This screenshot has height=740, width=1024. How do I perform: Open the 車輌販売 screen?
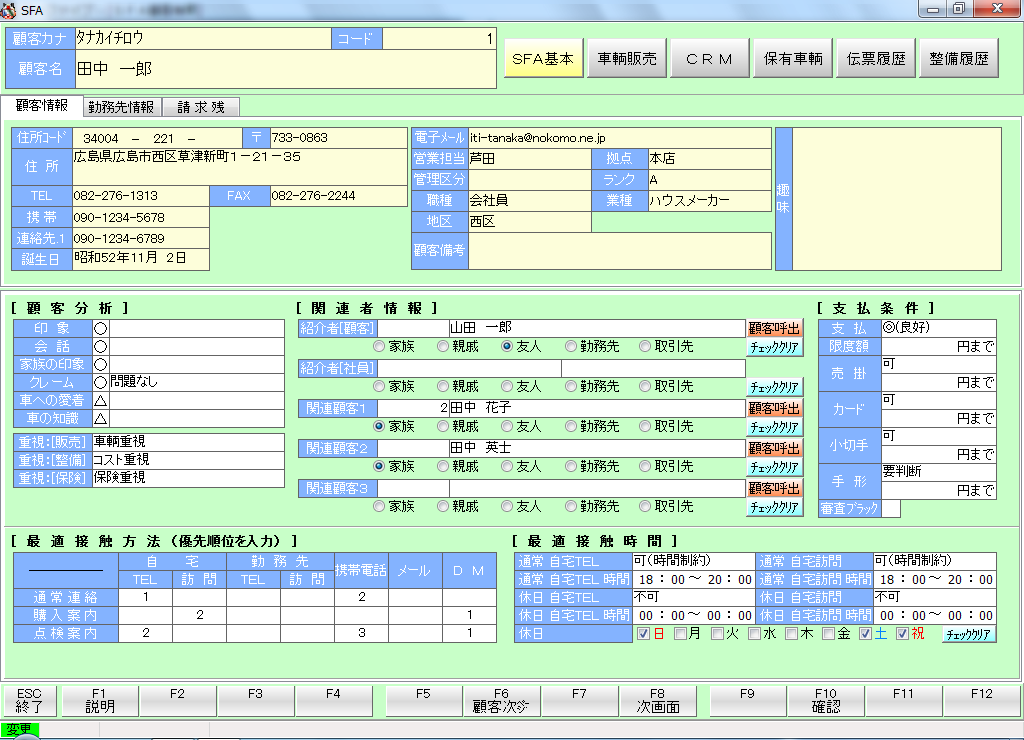coord(627,59)
